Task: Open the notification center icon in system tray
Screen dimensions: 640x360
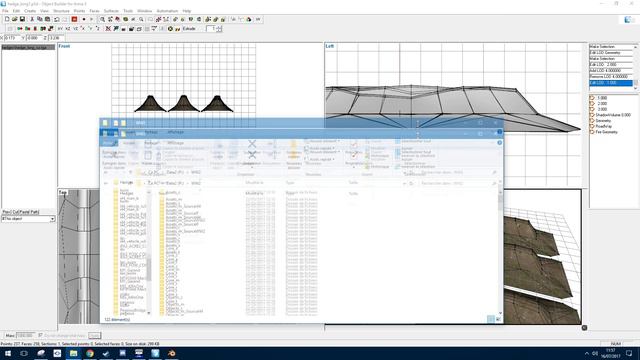Action: coord(629,353)
